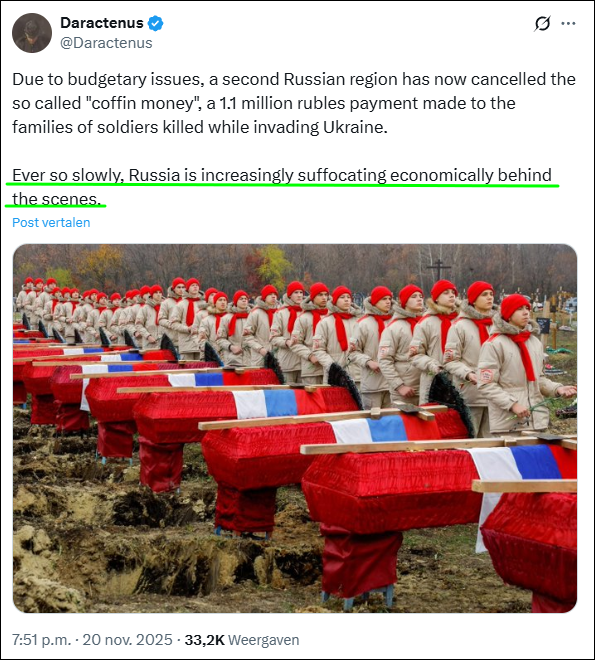
Task: Open the 33,2K Weergaven view count
Action: pos(242,640)
